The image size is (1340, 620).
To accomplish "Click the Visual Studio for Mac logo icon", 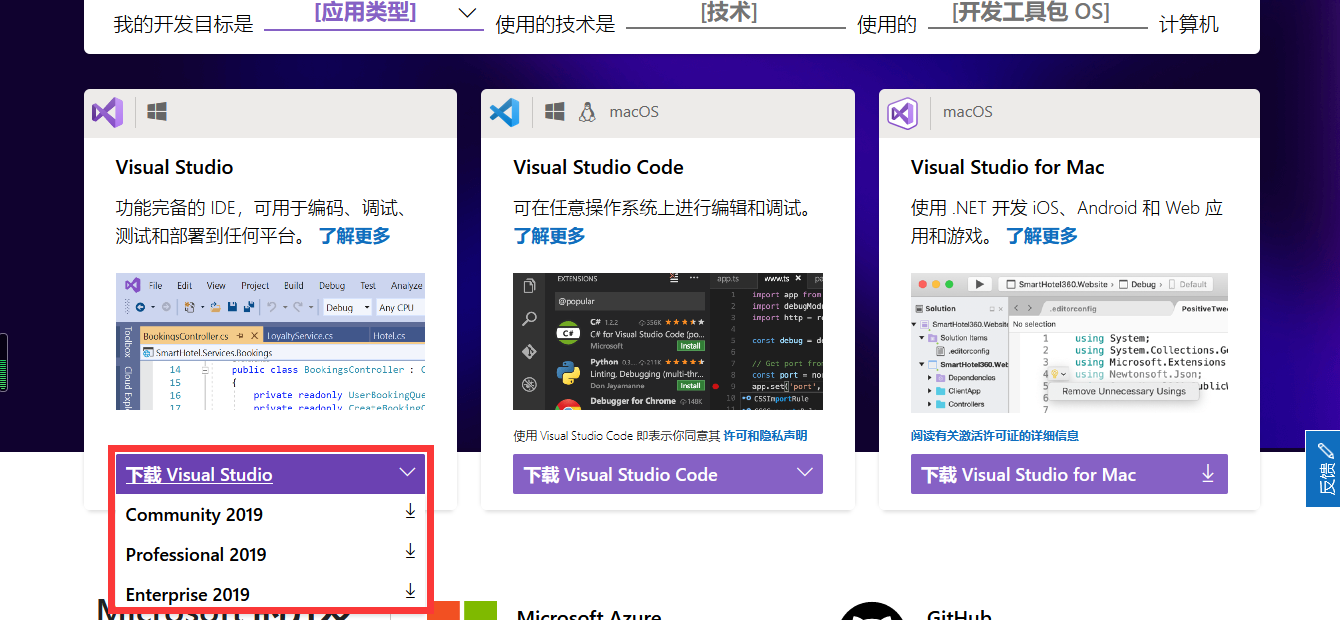I will tap(903, 113).
